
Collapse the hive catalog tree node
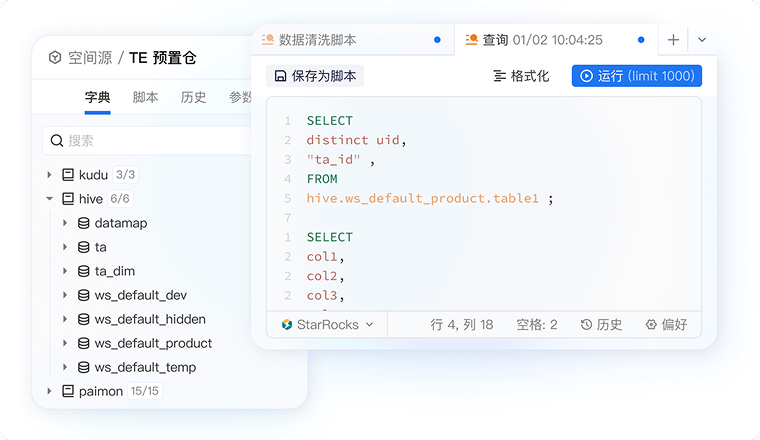[x=49, y=199]
